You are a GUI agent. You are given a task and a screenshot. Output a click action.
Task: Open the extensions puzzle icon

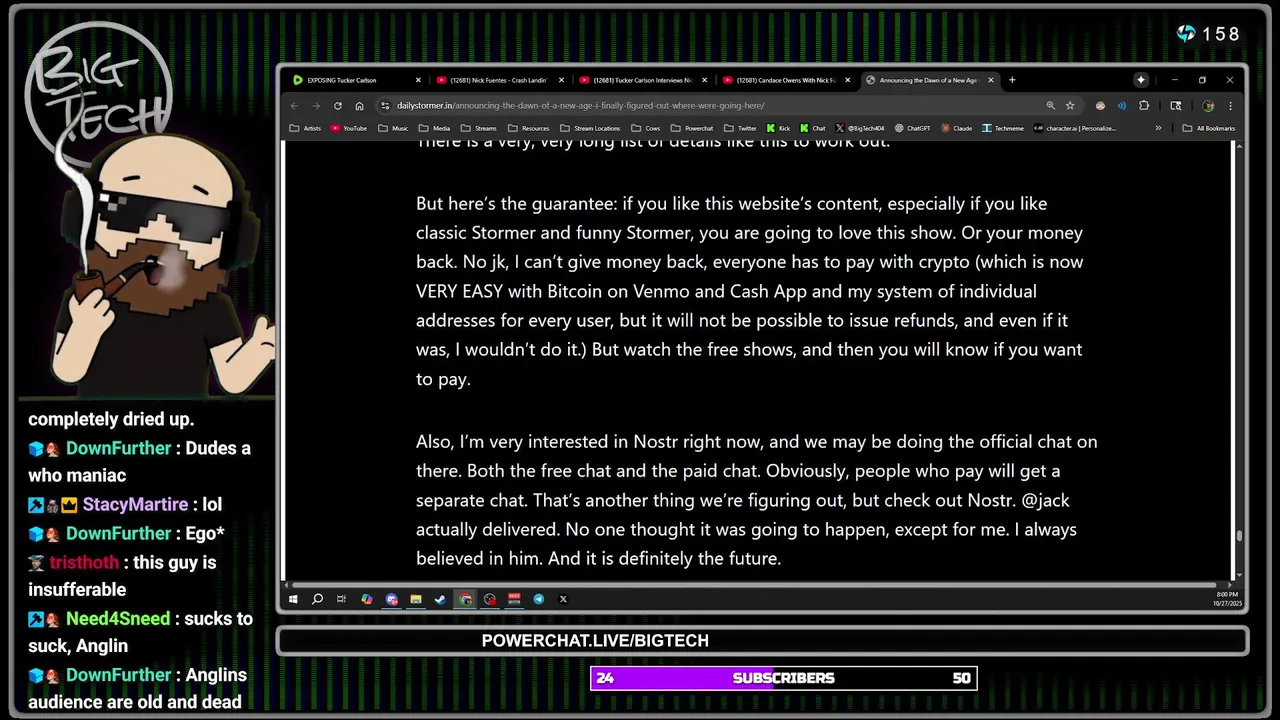click(1144, 105)
